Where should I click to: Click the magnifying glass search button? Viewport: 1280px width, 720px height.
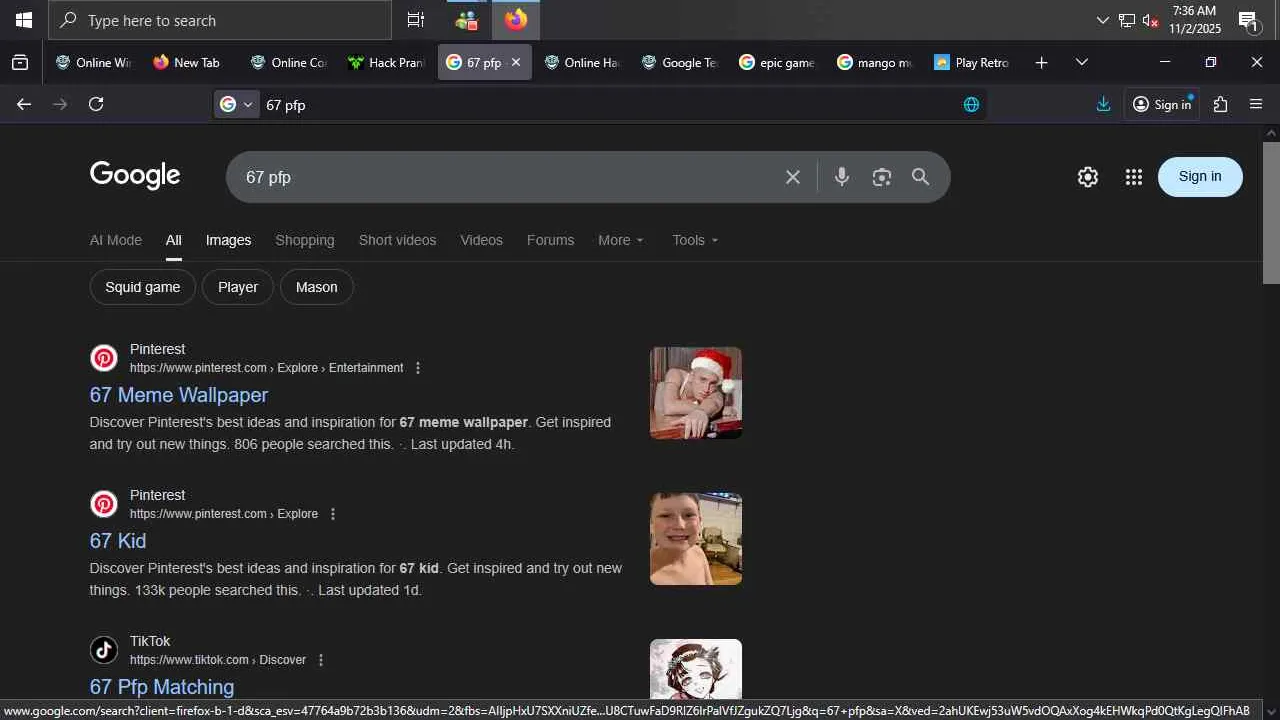pos(921,177)
